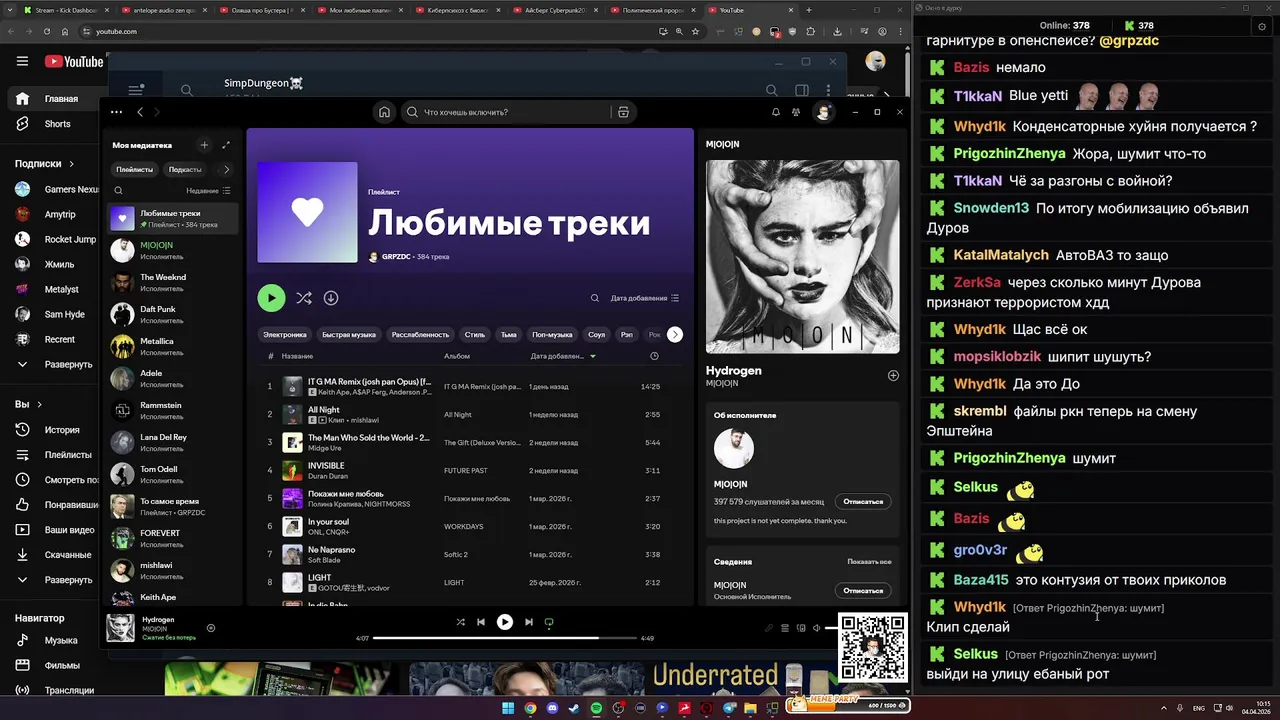Open The Weeknd artist in library

pyautogui.click(x=173, y=282)
